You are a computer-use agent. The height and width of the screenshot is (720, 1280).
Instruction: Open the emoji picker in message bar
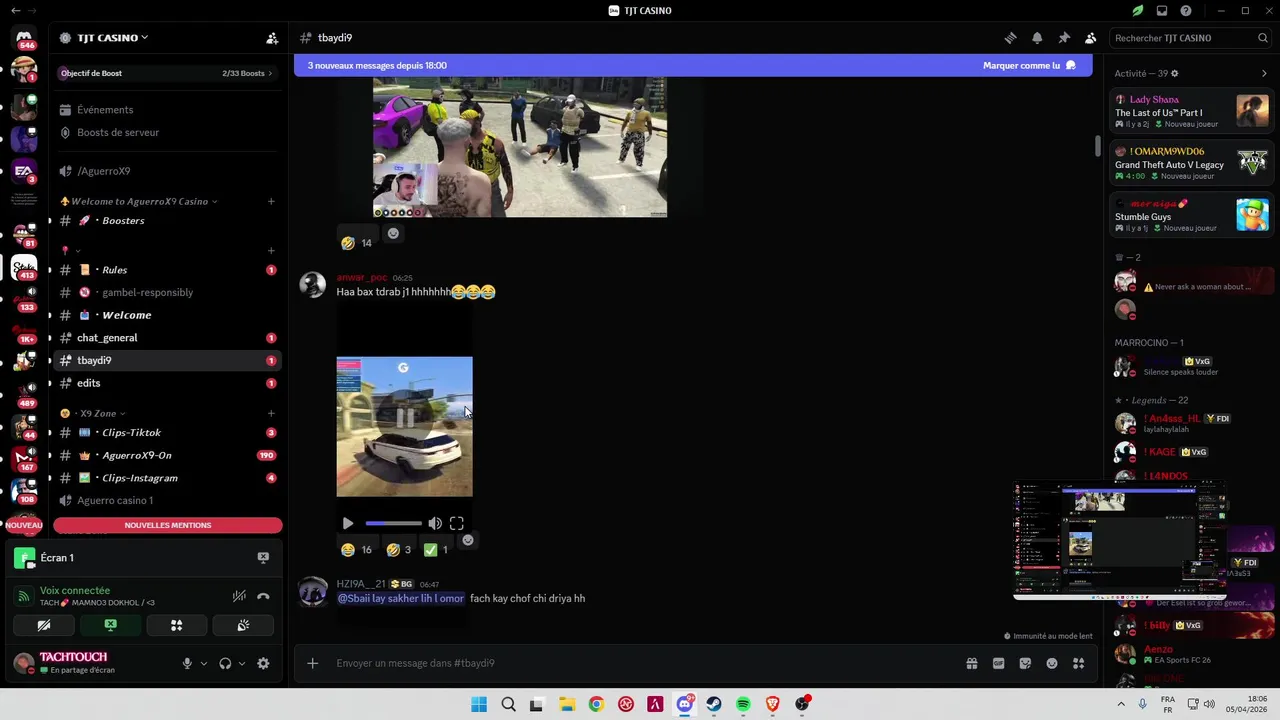tap(1052, 663)
